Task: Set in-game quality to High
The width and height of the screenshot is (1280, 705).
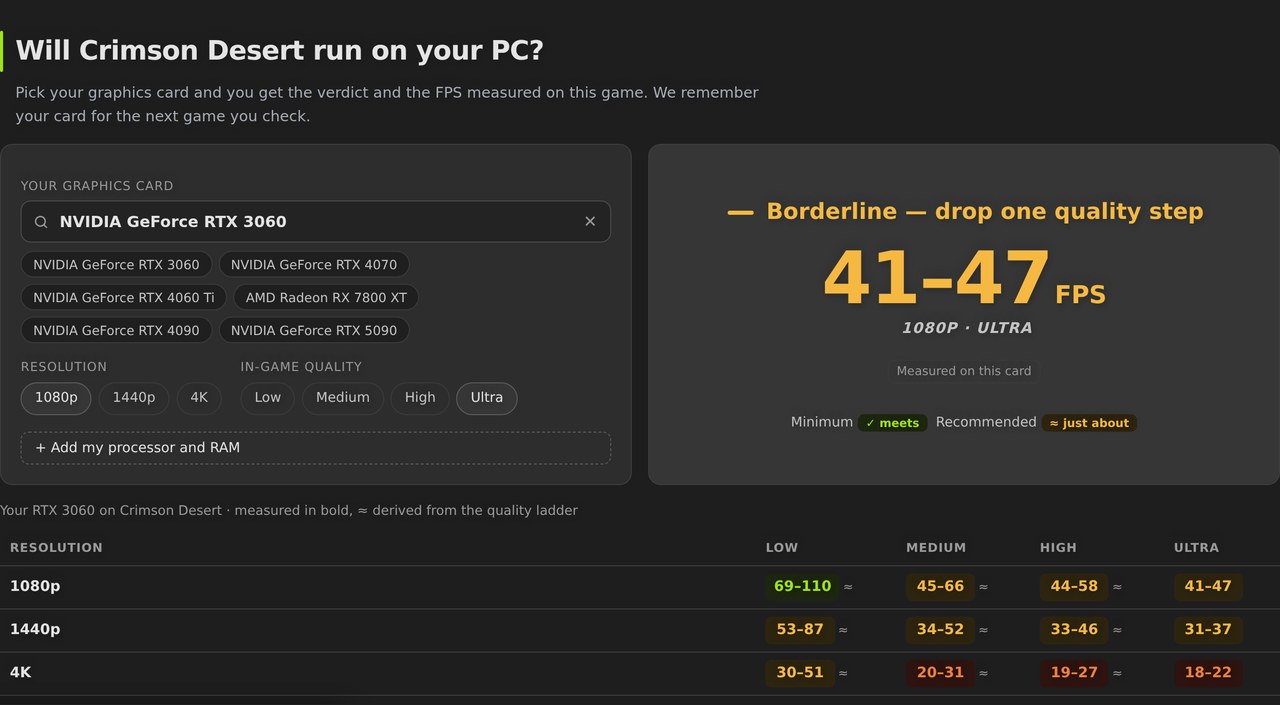Action: pyautogui.click(x=420, y=398)
